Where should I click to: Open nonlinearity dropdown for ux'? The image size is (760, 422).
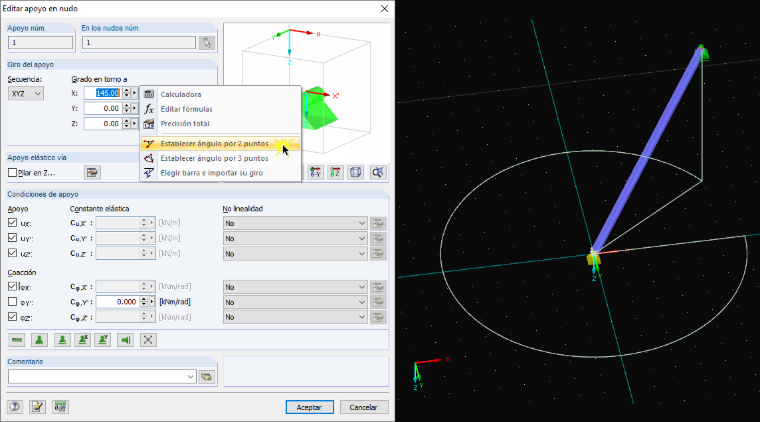(295, 223)
